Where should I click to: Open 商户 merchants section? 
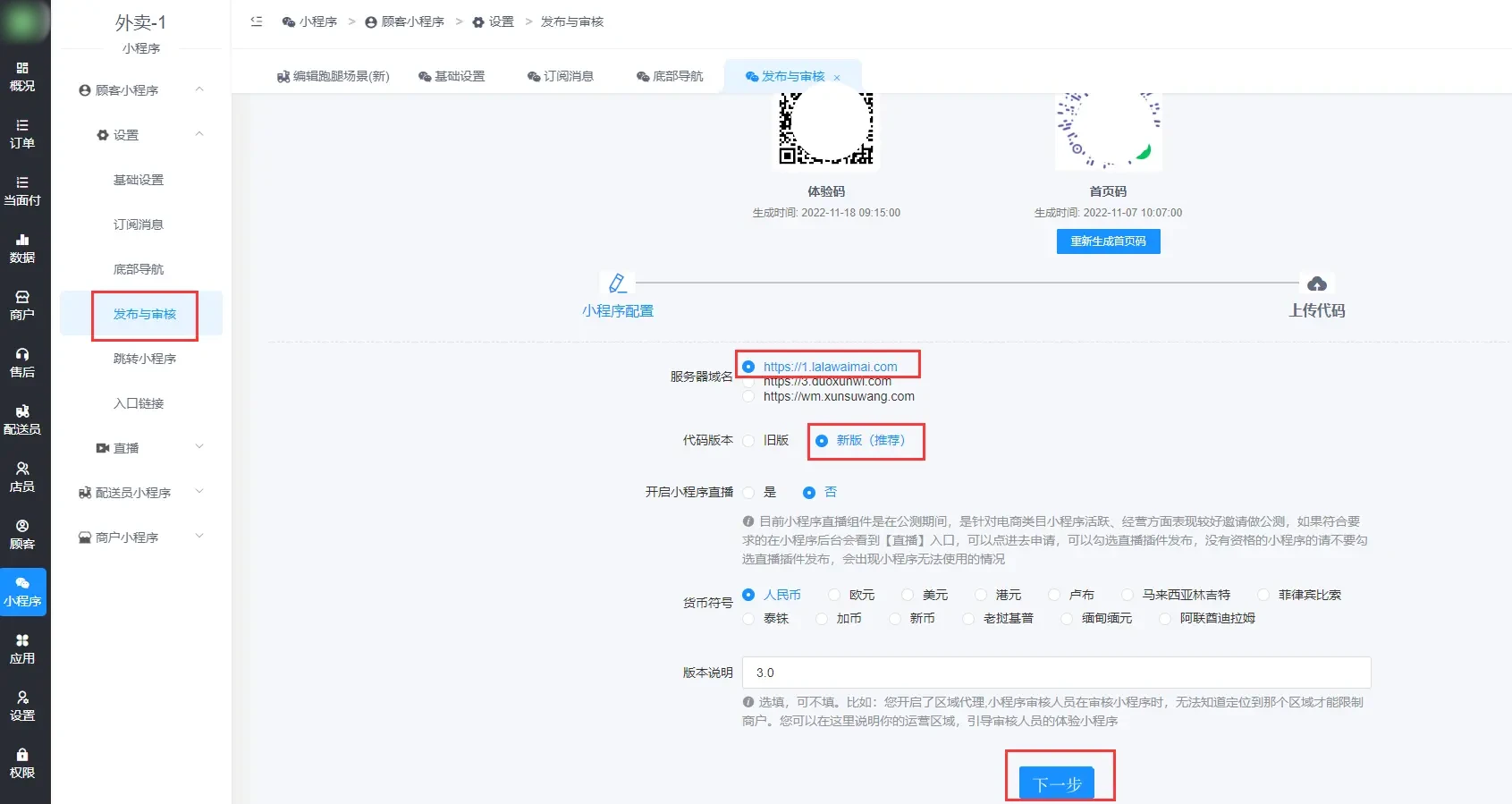pyautogui.click(x=22, y=306)
